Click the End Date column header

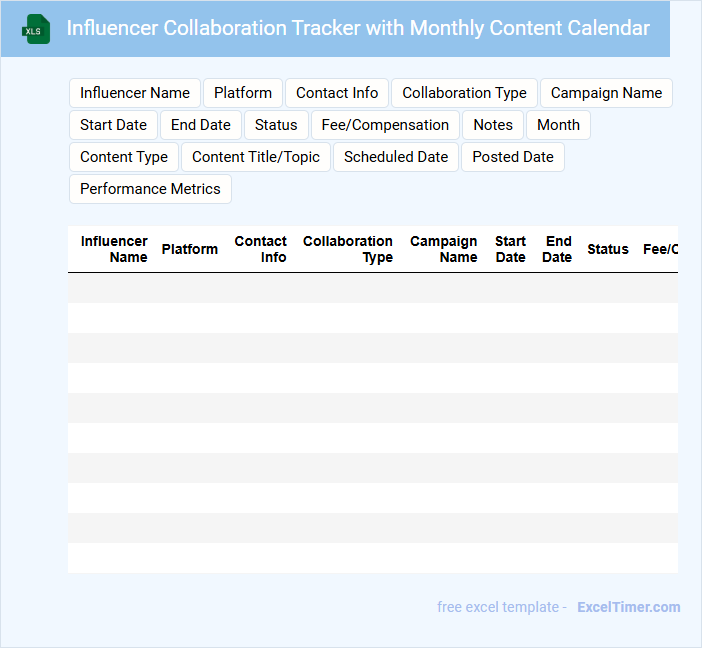tap(557, 249)
